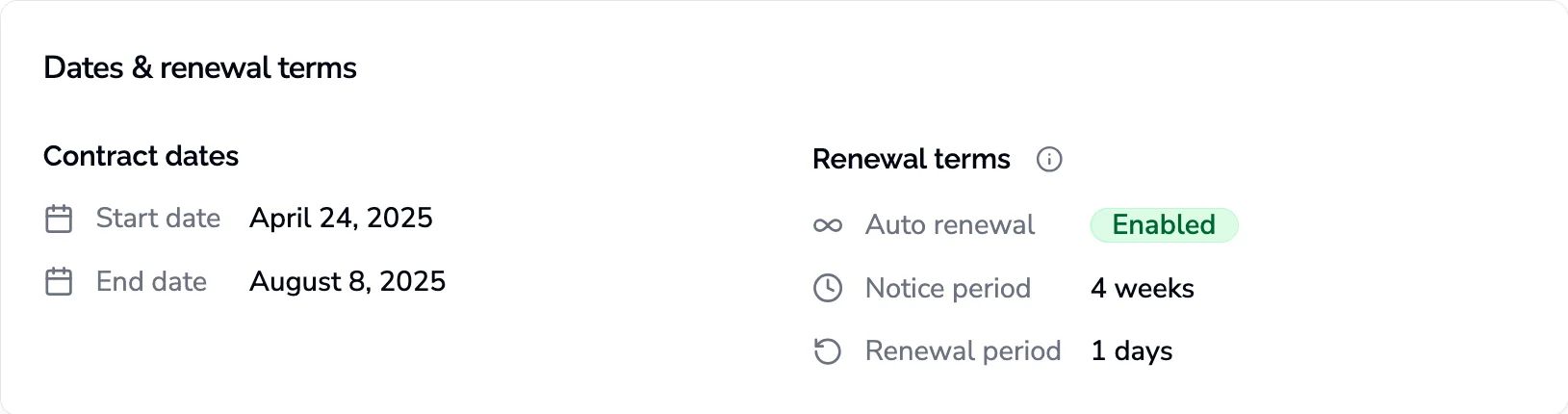This screenshot has height=414, width=1568.
Task: Click the Notice period label
Action: tap(947, 288)
